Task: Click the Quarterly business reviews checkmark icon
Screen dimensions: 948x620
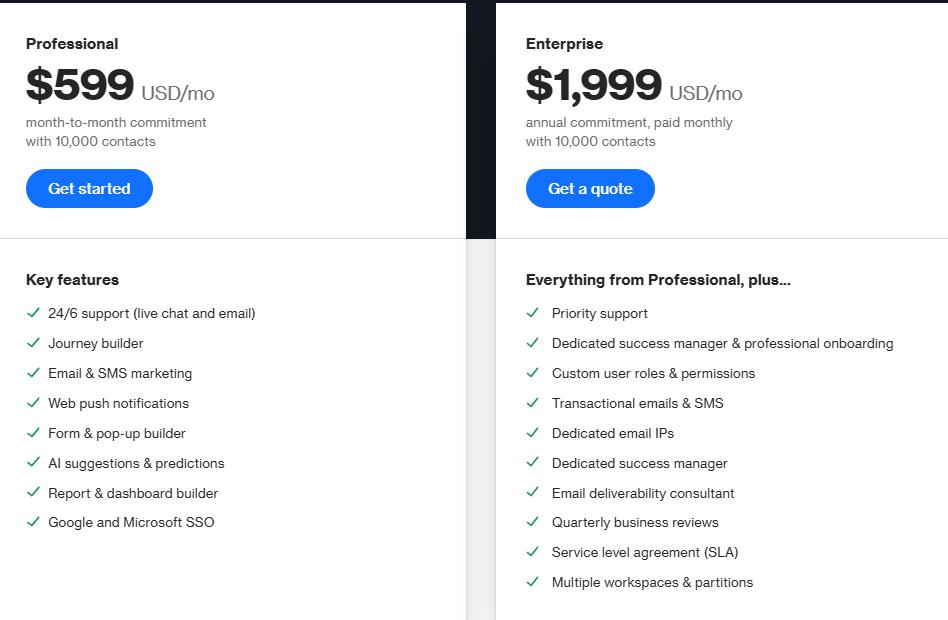Action: (x=533, y=522)
